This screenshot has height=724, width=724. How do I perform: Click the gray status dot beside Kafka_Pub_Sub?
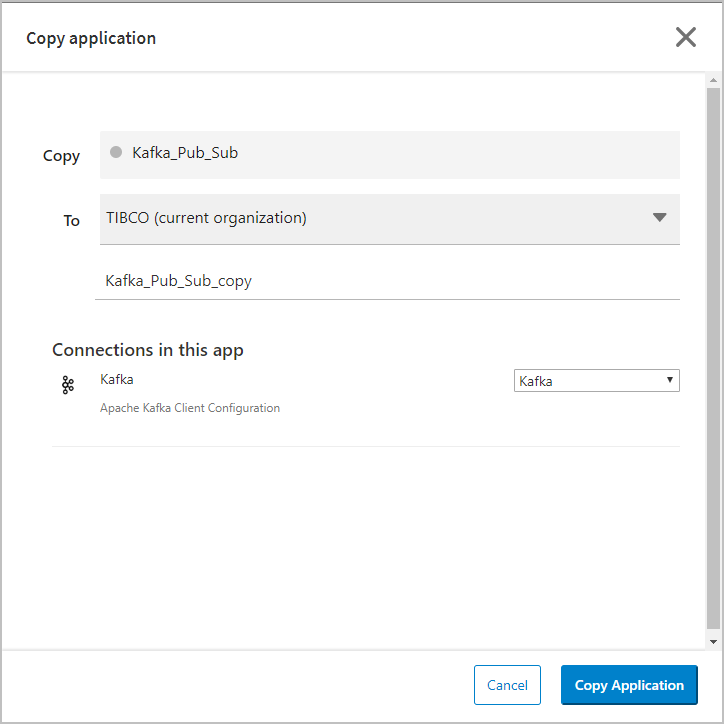tap(116, 152)
